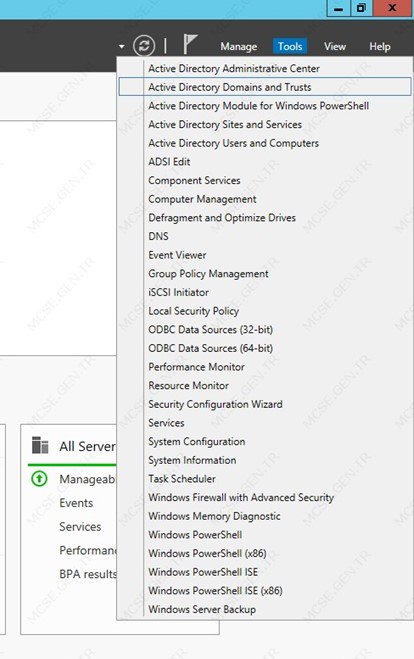Click Events link in All Servers tile
The image size is (414, 659).
pyautogui.click(x=76, y=503)
